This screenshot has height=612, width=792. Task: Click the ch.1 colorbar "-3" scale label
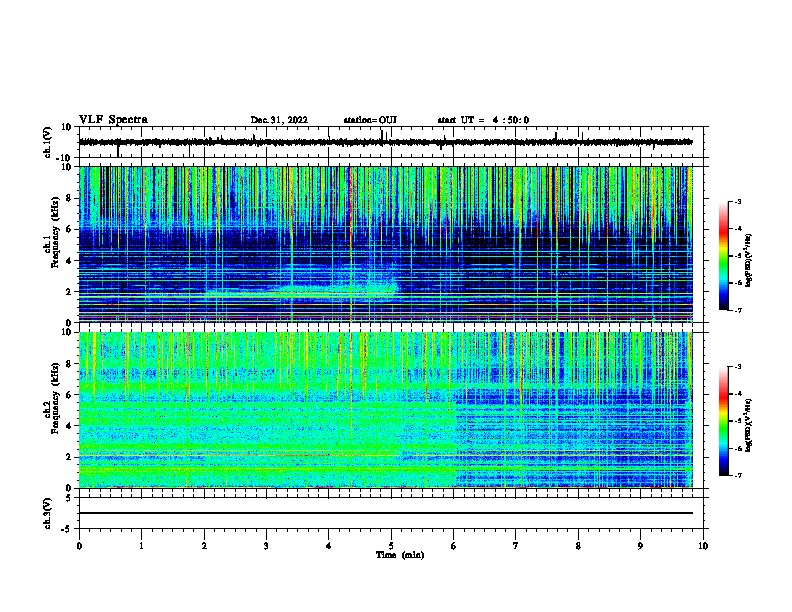738,201
